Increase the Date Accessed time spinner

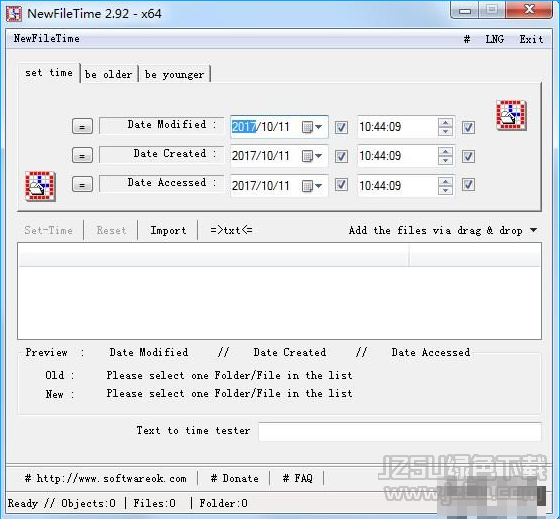[445, 181]
